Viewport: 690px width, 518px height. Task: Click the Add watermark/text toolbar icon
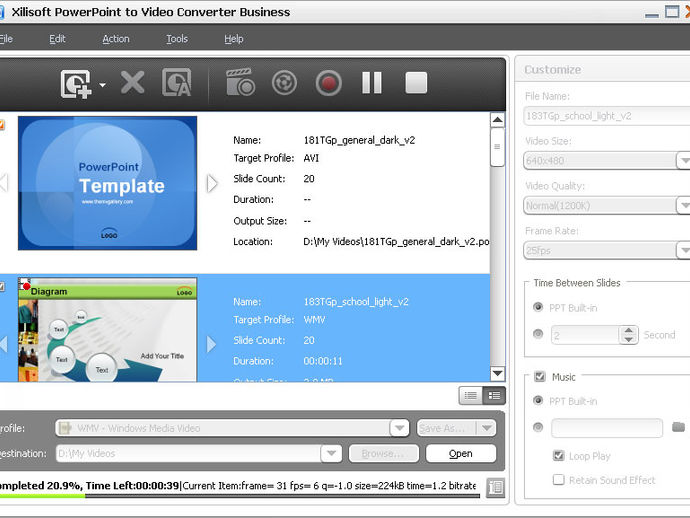point(176,82)
